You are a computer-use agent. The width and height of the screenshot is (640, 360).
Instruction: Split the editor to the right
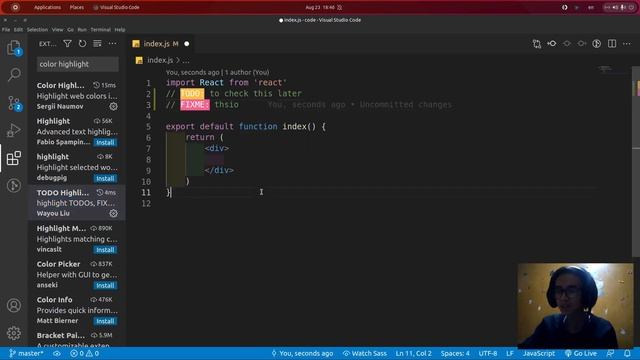point(612,44)
